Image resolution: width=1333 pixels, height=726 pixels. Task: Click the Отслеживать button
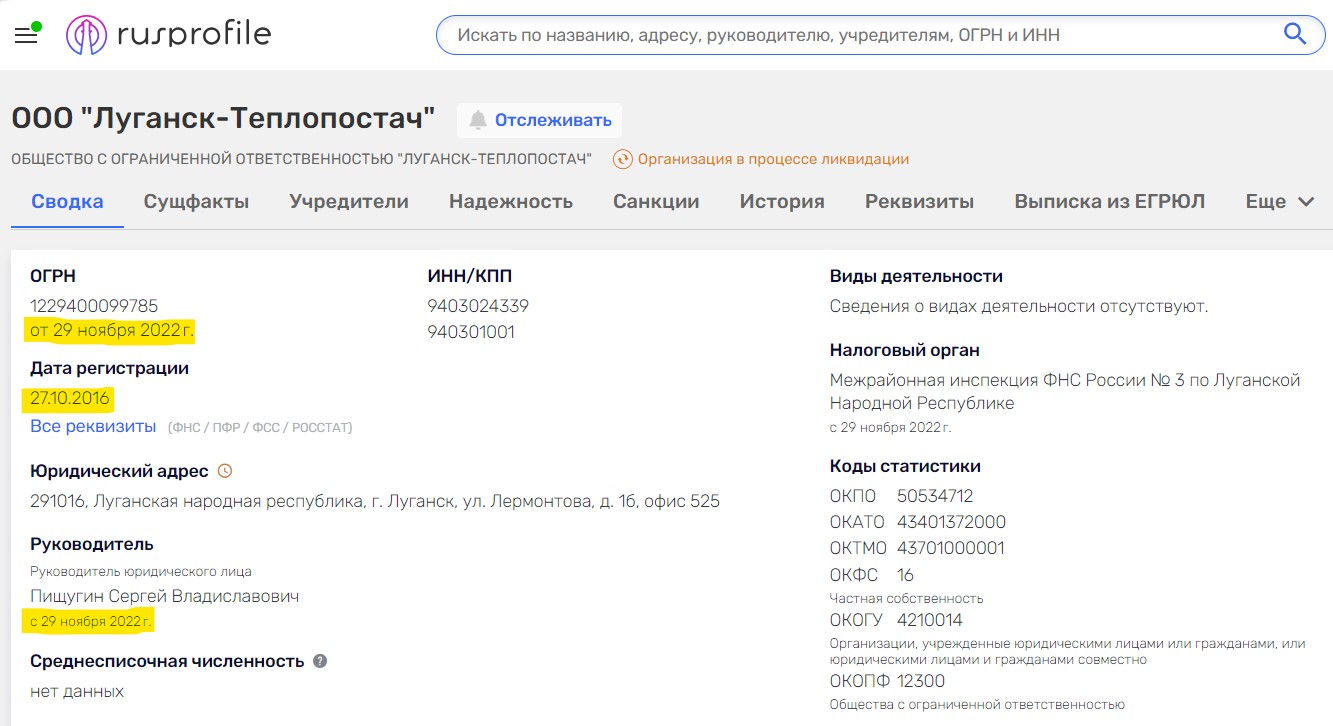point(540,120)
